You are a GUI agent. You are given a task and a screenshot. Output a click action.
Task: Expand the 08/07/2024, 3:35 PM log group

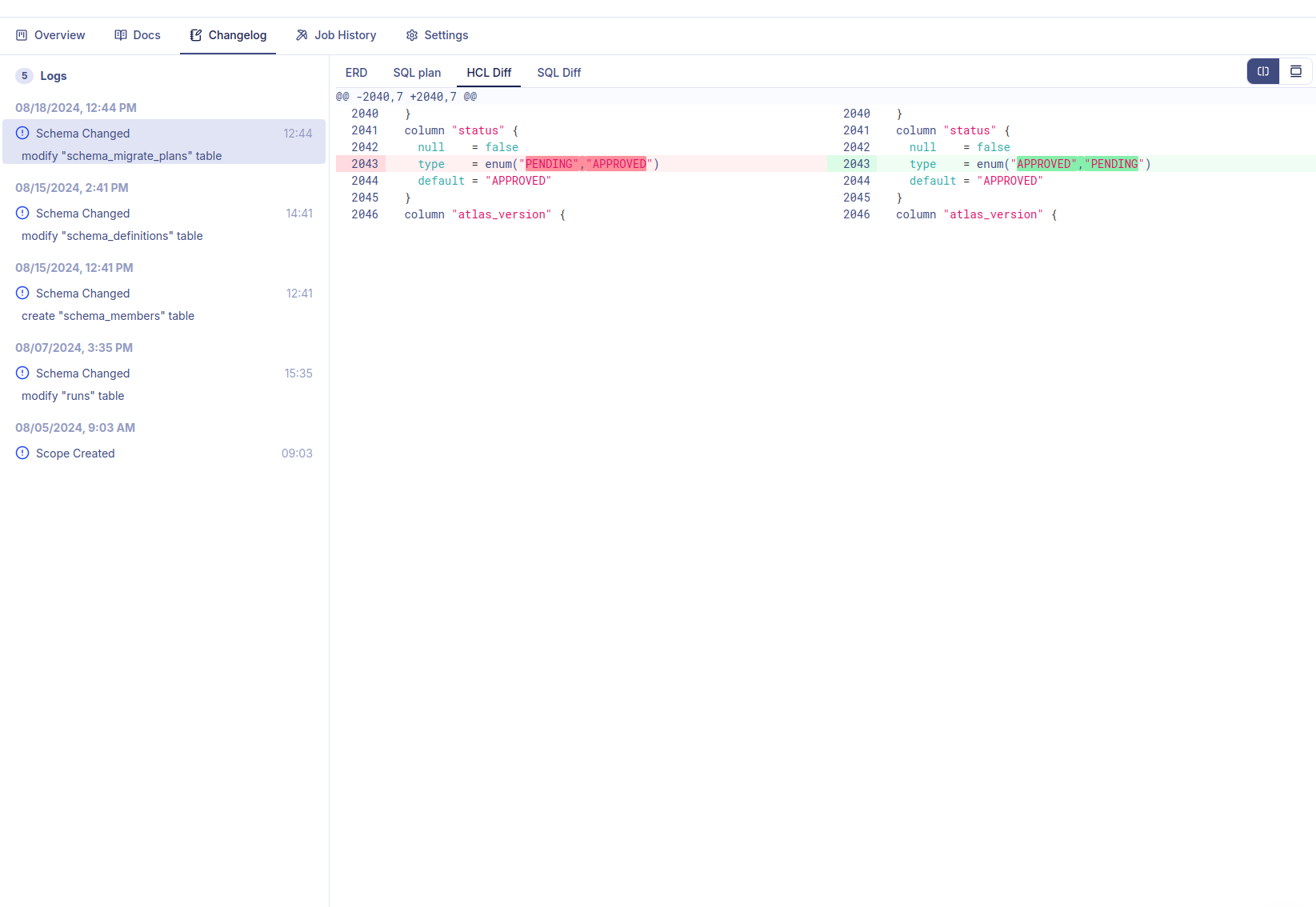coord(74,347)
